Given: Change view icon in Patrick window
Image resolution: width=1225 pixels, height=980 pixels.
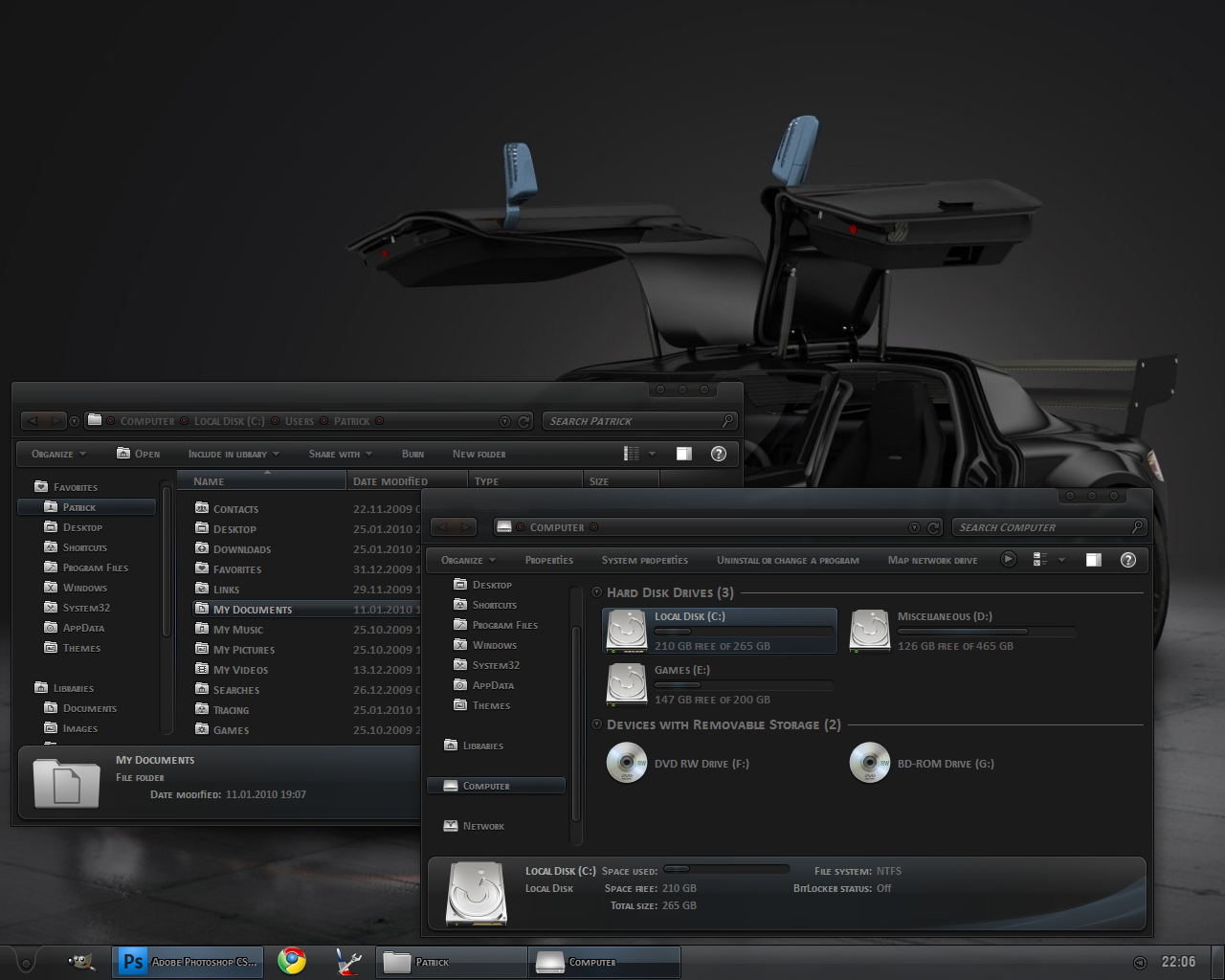Looking at the screenshot, I should pos(632,454).
